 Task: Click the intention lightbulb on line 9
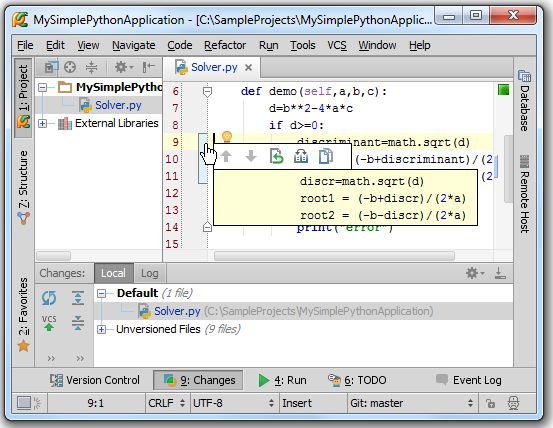coord(227,136)
